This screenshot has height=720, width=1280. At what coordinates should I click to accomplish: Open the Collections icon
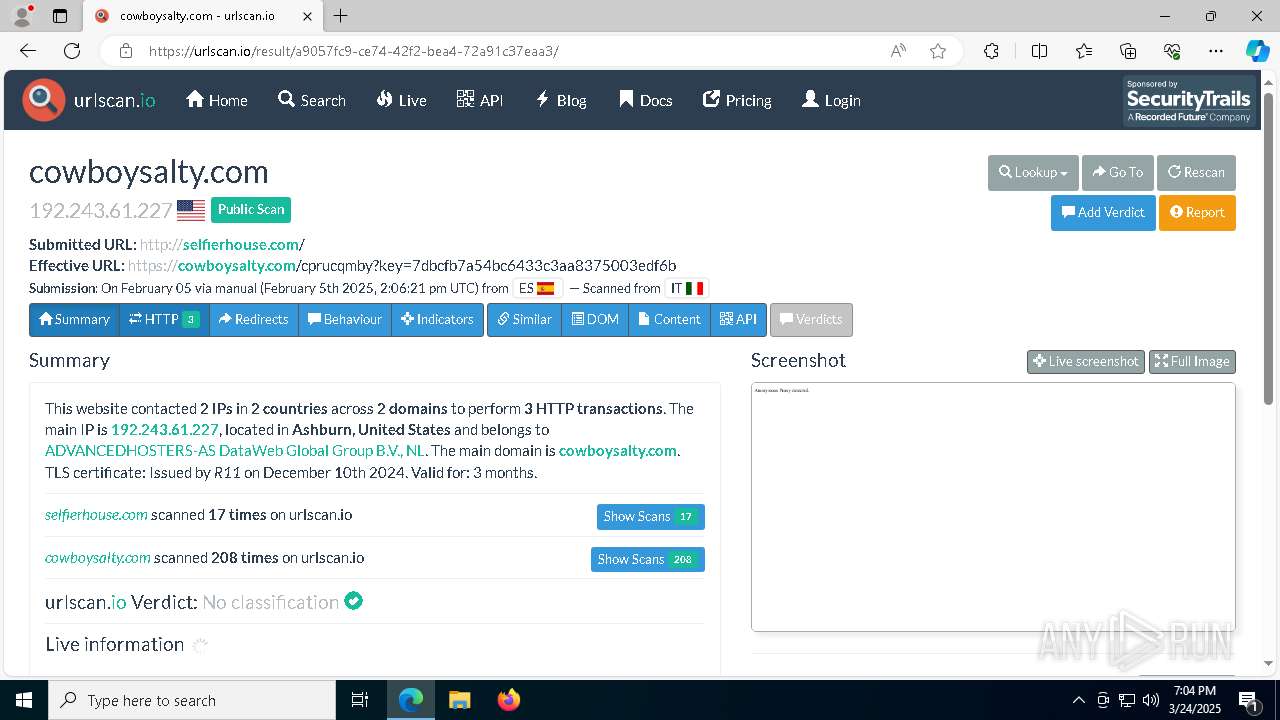(1128, 51)
